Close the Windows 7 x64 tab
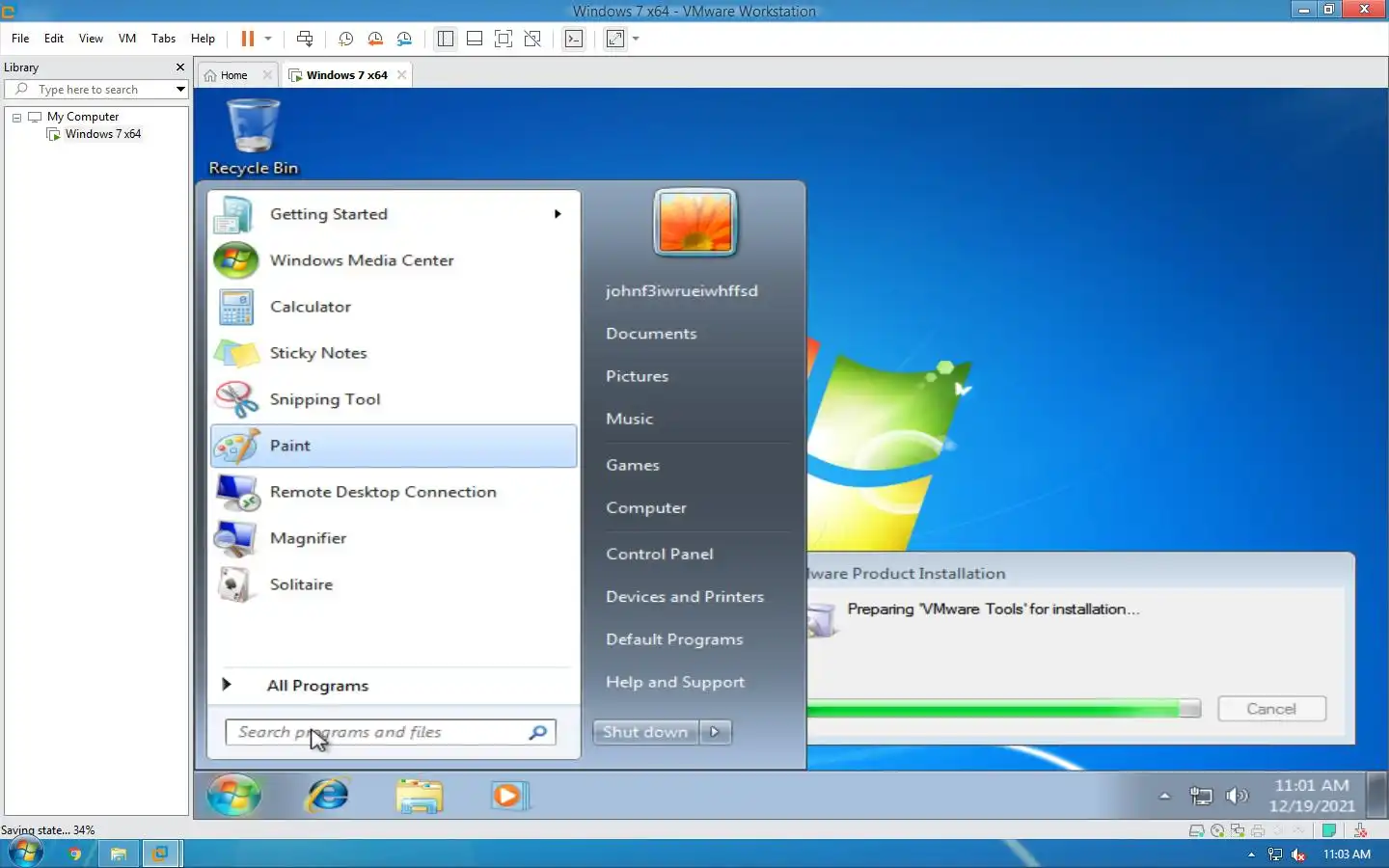This screenshot has width=1389, height=868. [401, 75]
